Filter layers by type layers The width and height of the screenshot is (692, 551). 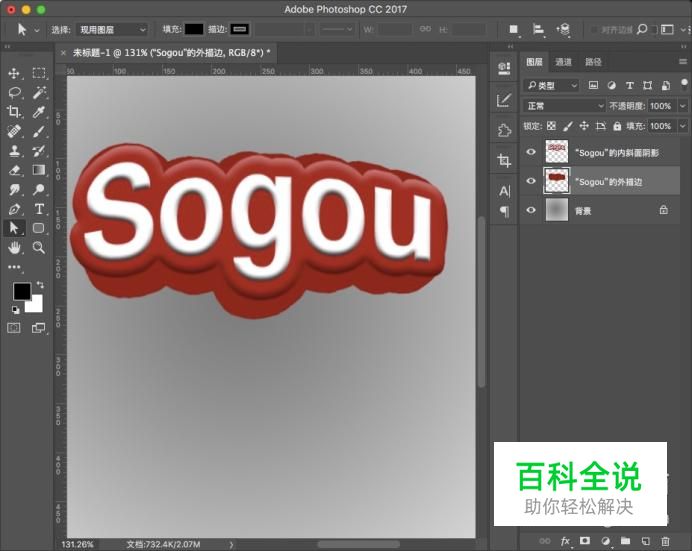click(x=629, y=85)
